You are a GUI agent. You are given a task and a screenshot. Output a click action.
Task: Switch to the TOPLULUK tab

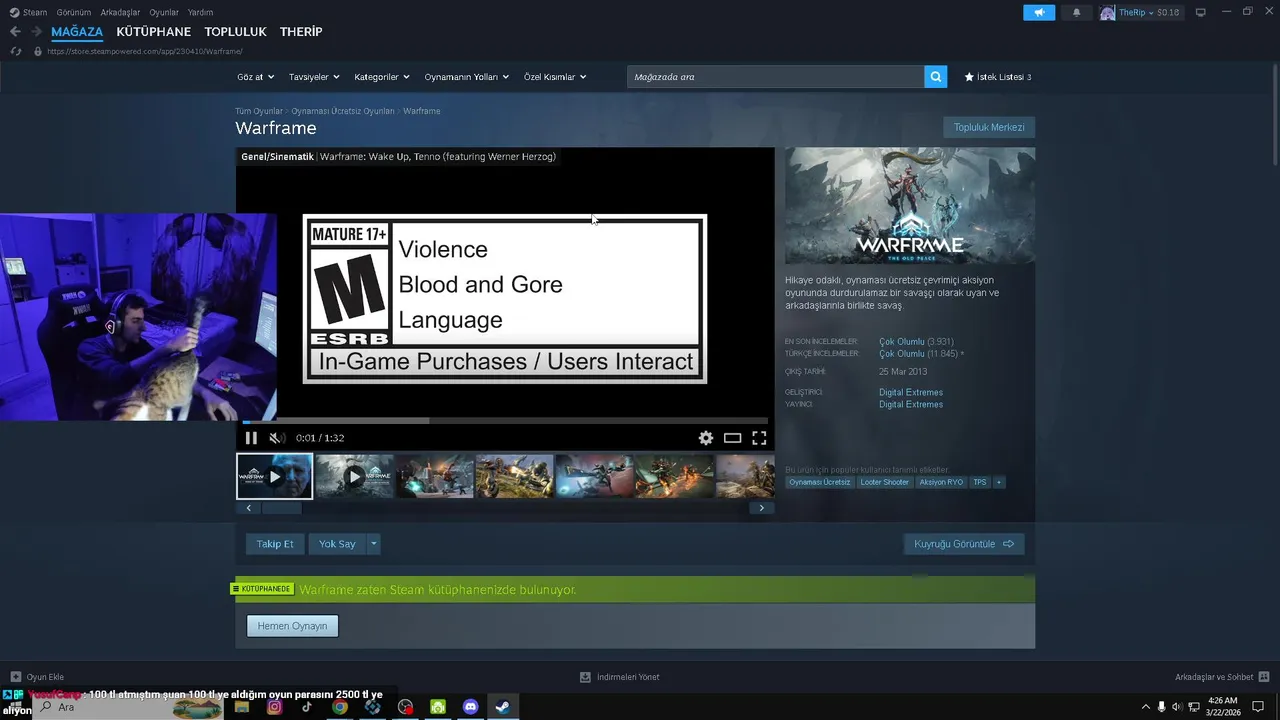[x=235, y=32]
